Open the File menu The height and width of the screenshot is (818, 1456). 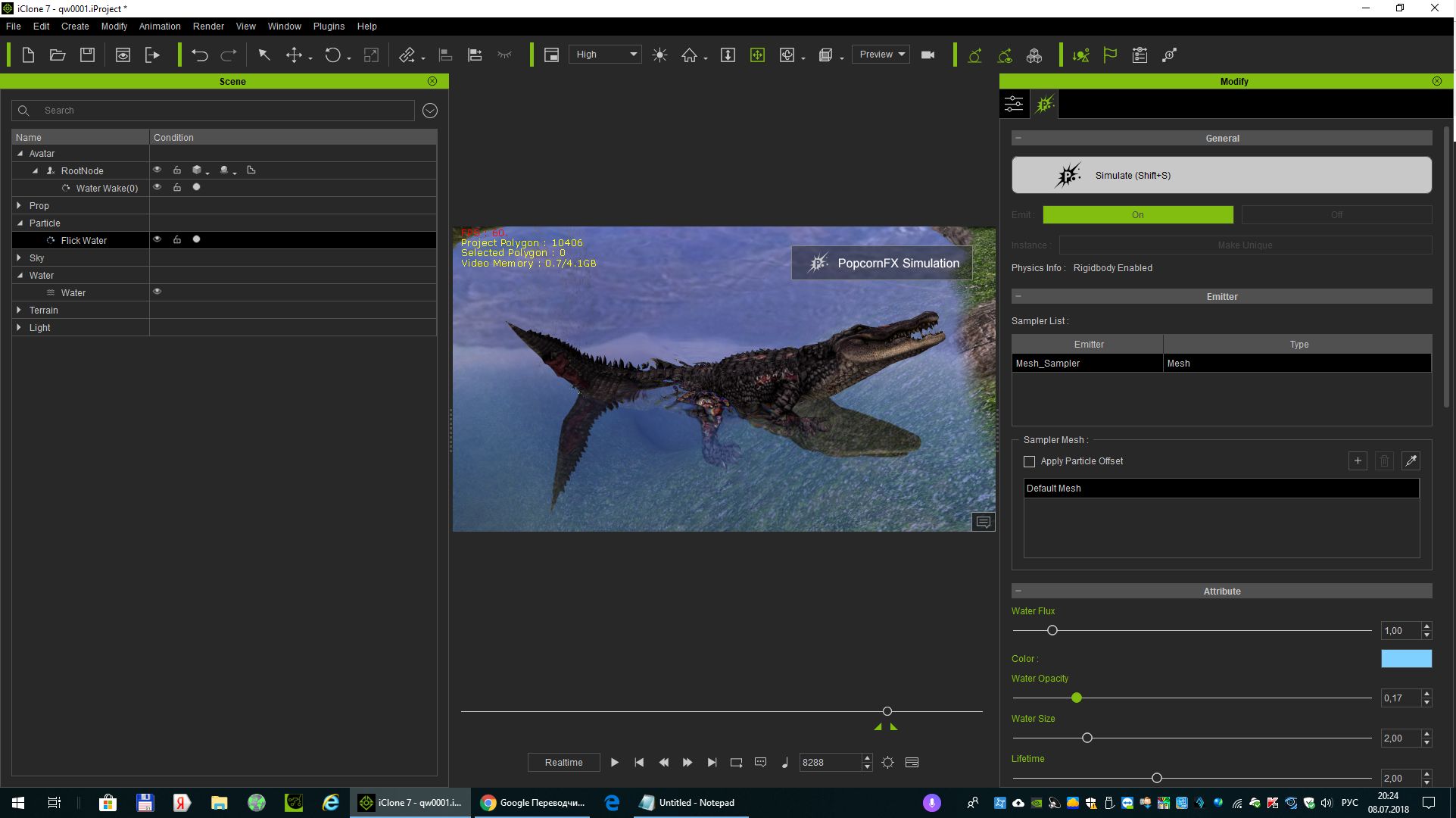point(14,26)
